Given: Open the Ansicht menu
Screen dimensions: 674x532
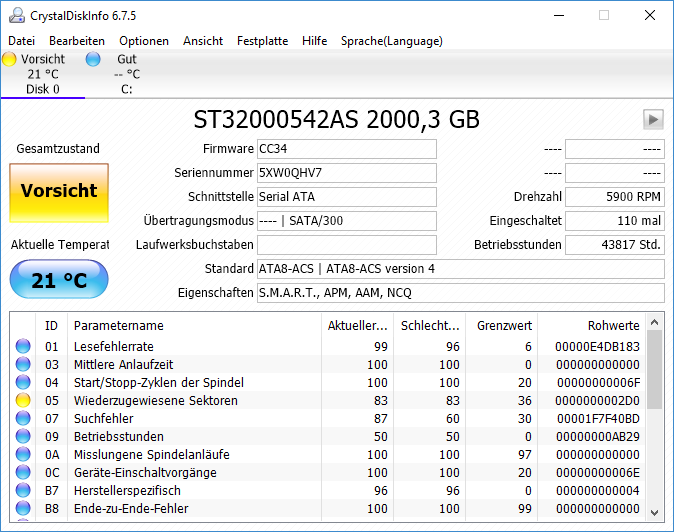Looking at the screenshot, I should (203, 41).
